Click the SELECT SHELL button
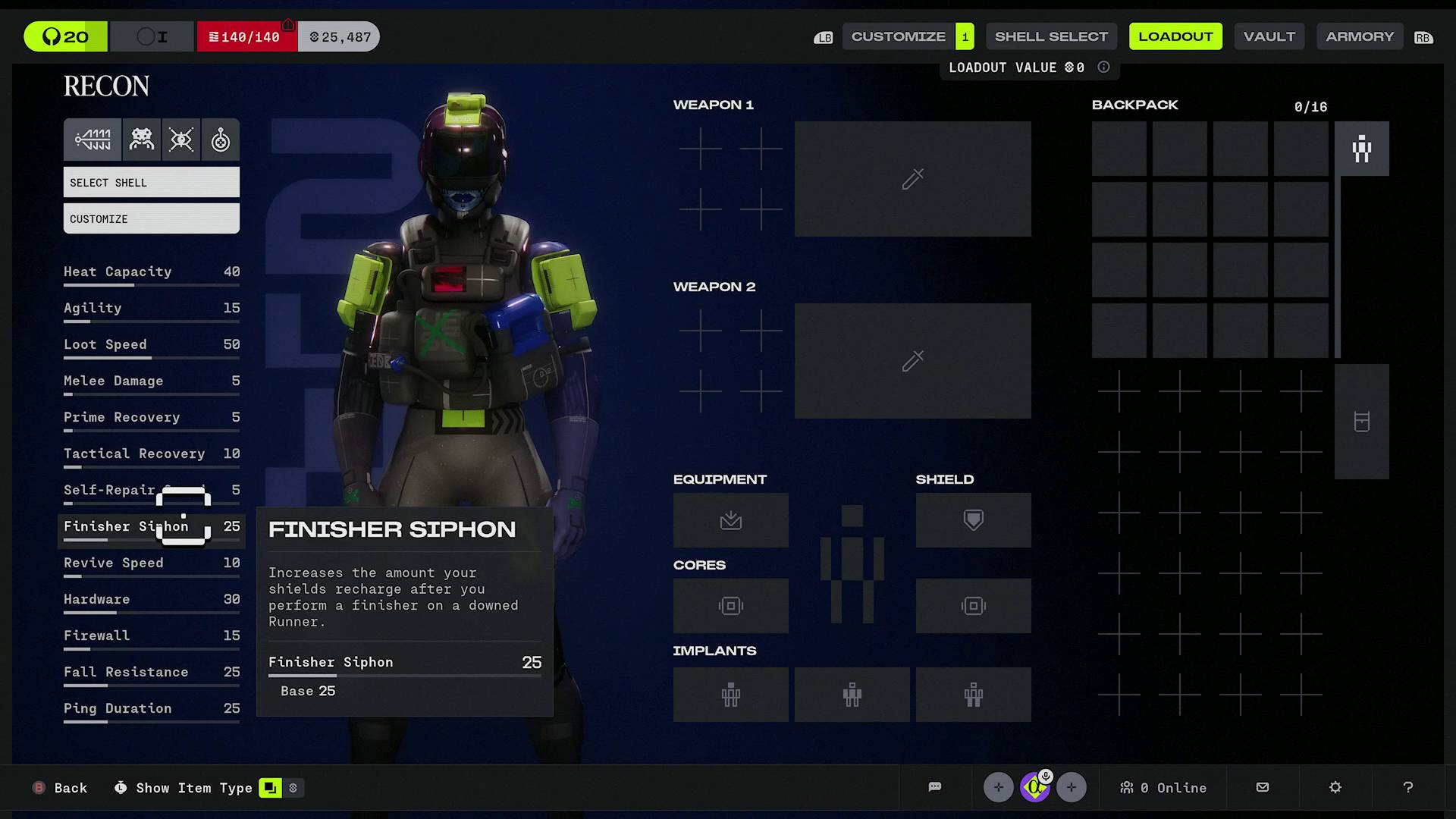Viewport: 1456px width, 819px height. [151, 182]
